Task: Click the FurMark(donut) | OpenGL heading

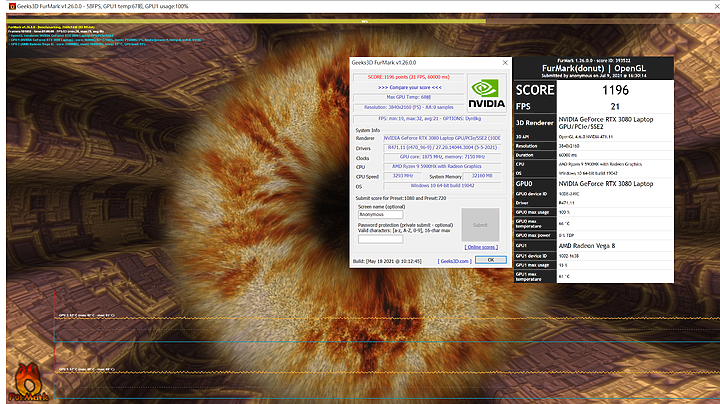Action: point(594,68)
